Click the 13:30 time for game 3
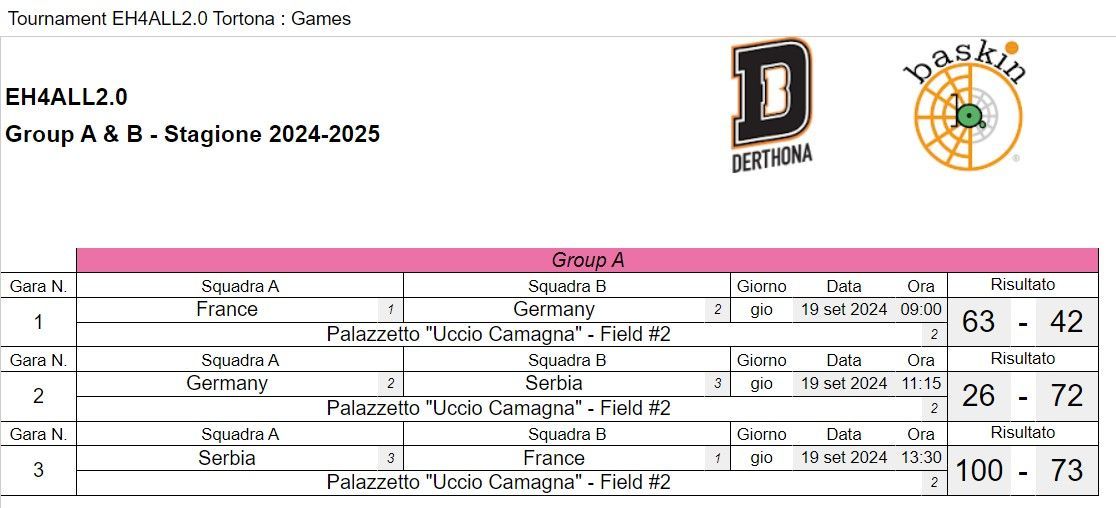The height and width of the screenshot is (508, 1116). (x=921, y=457)
